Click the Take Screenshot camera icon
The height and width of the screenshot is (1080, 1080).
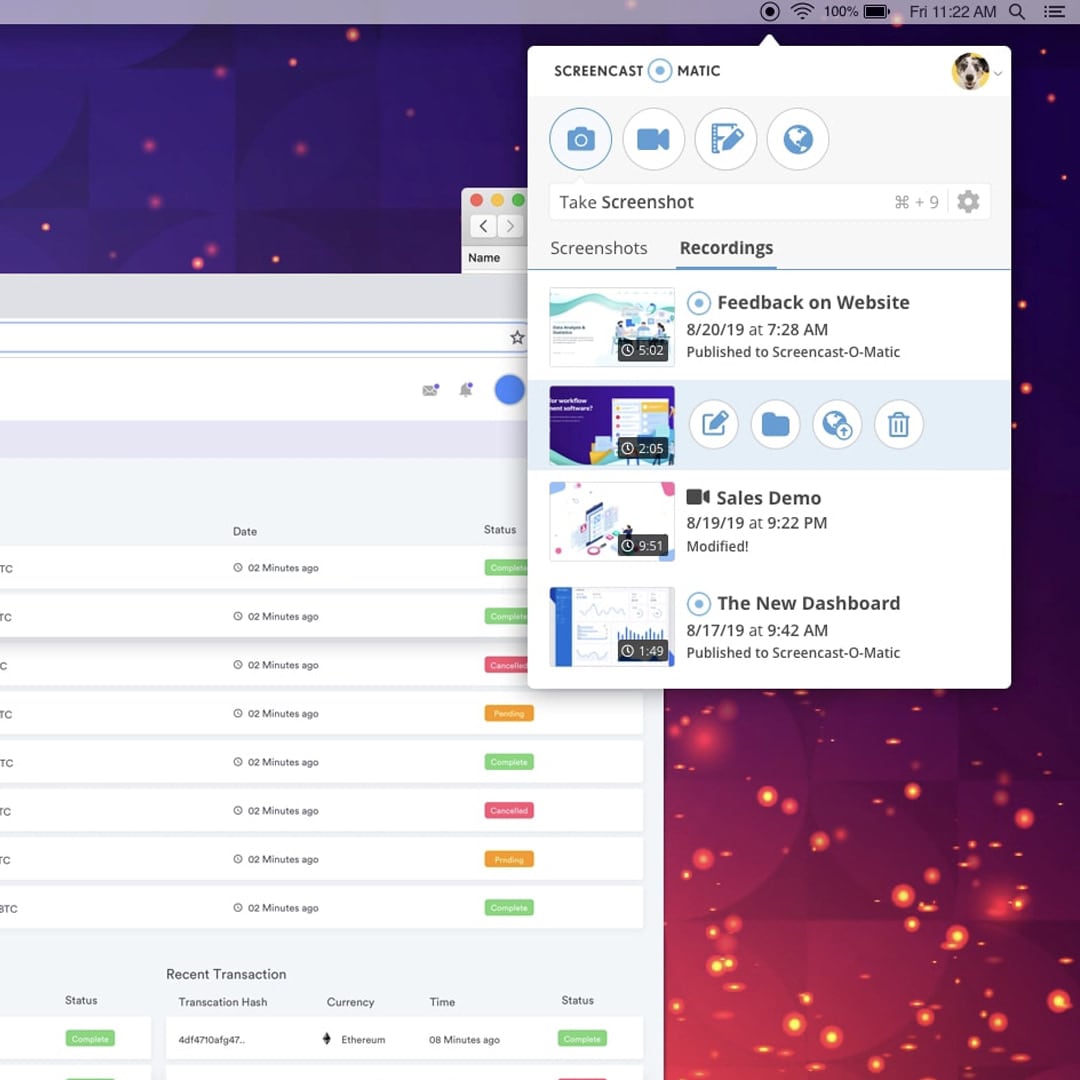[580, 139]
